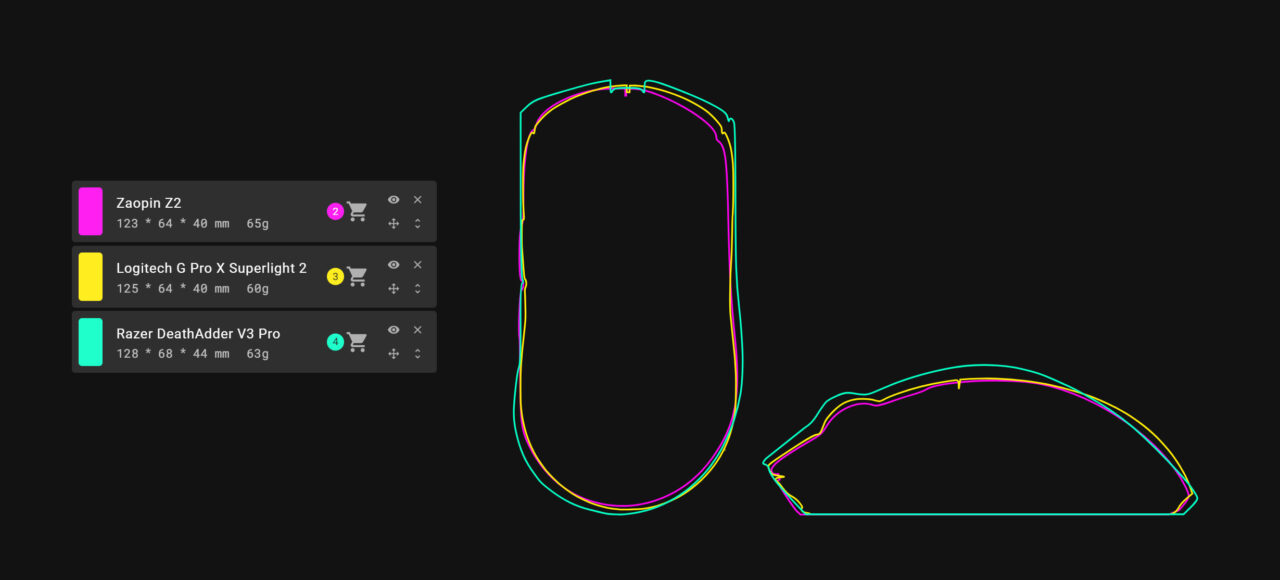Image resolution: width=1280 pixels, height=580 pixels.
Task: Click the yellow badge numbered 3
Action: coord(335,277)
